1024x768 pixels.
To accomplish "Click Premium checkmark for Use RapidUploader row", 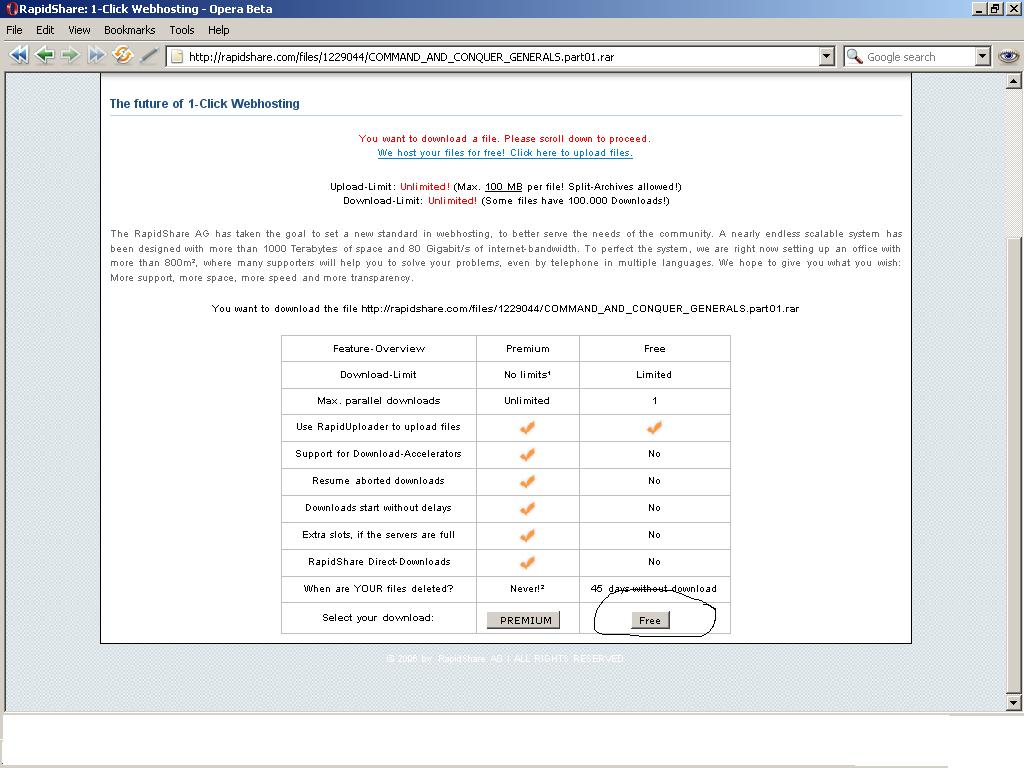I will (x=527, y=428).
